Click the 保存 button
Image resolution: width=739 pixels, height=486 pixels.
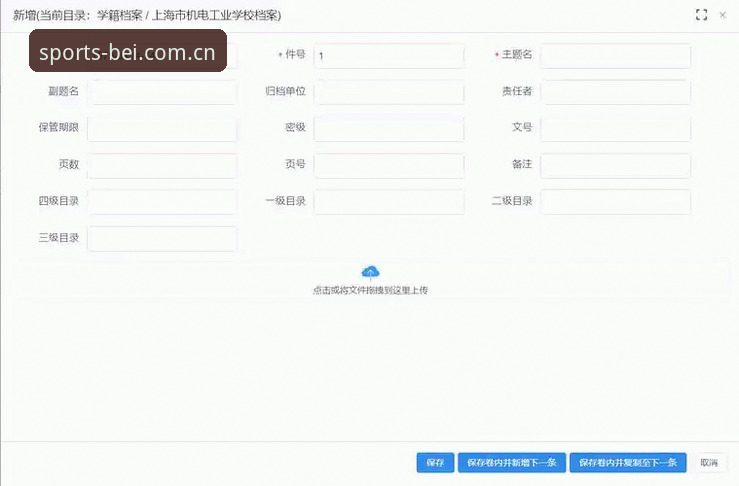point(435,462)
